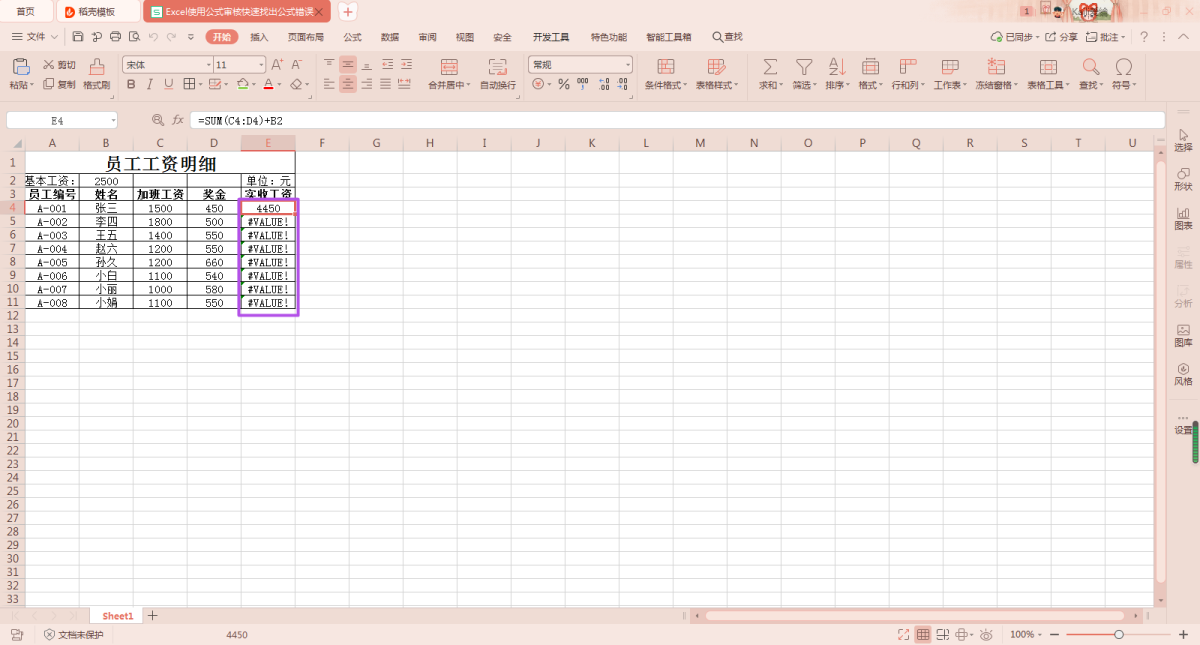Click the Format Painter (格式刷) icon
This screenshot has width=1200, height=645.
(x=96, y=67)
